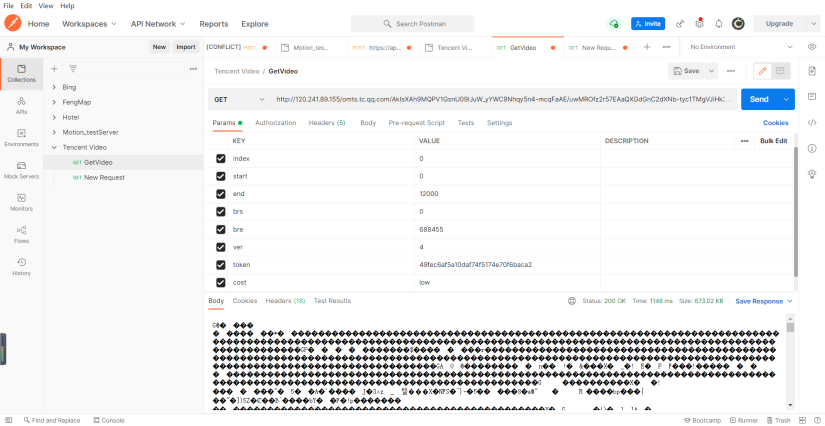The image size is (825, 426).
Task: Open tab options three-dot menu
Action: tap(666, 47)
